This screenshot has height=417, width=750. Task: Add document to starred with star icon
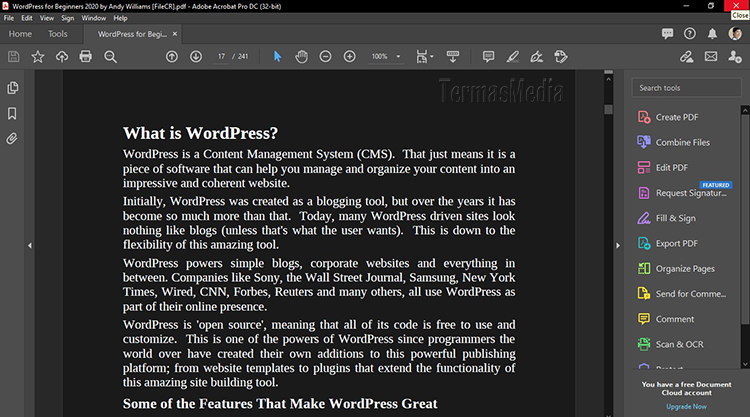[38, 56]
